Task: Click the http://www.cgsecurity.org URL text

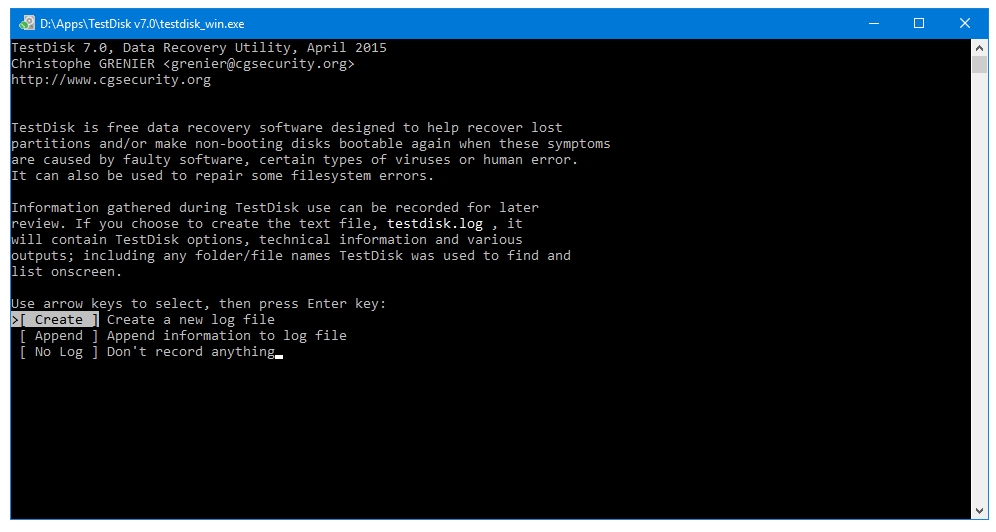Action: point(111,79)
